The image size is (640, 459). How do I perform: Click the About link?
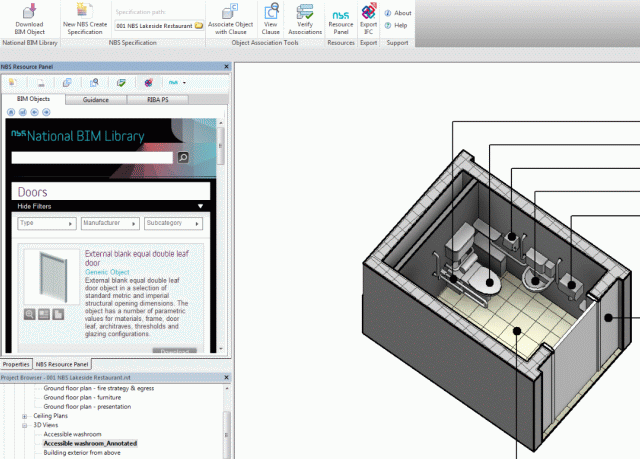tap(402, 13)
